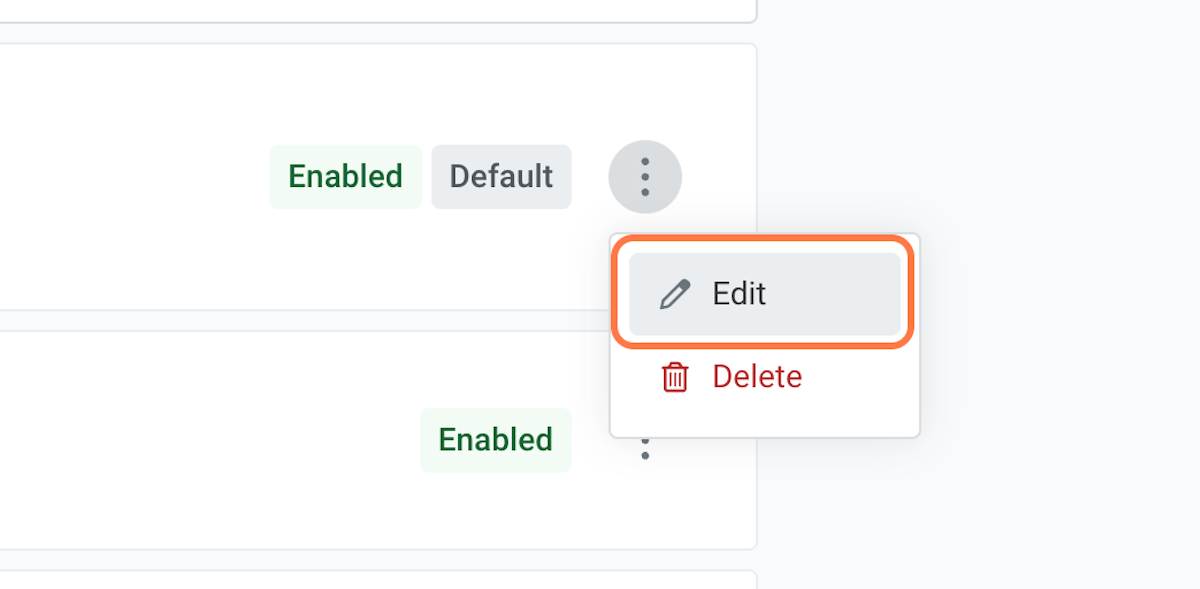Click the Default badge

[x=501, y=177]
